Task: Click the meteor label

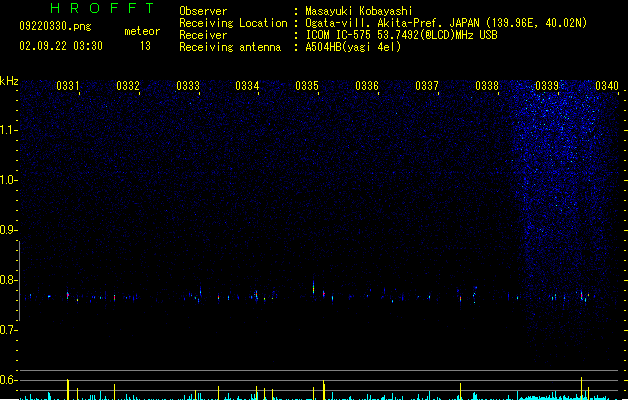Action: [x=142, y=31]
